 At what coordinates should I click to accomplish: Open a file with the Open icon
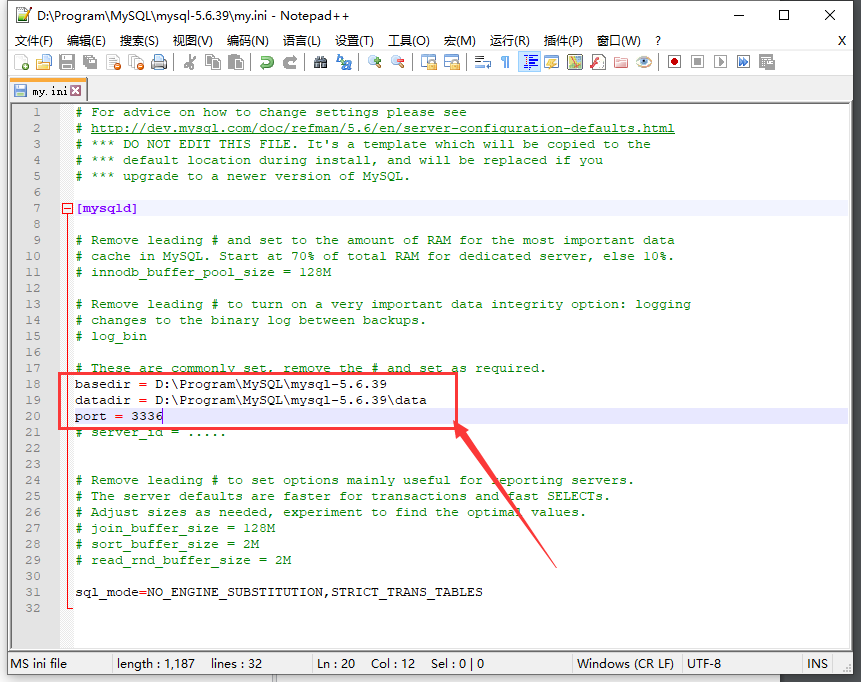tap(44, 62)
